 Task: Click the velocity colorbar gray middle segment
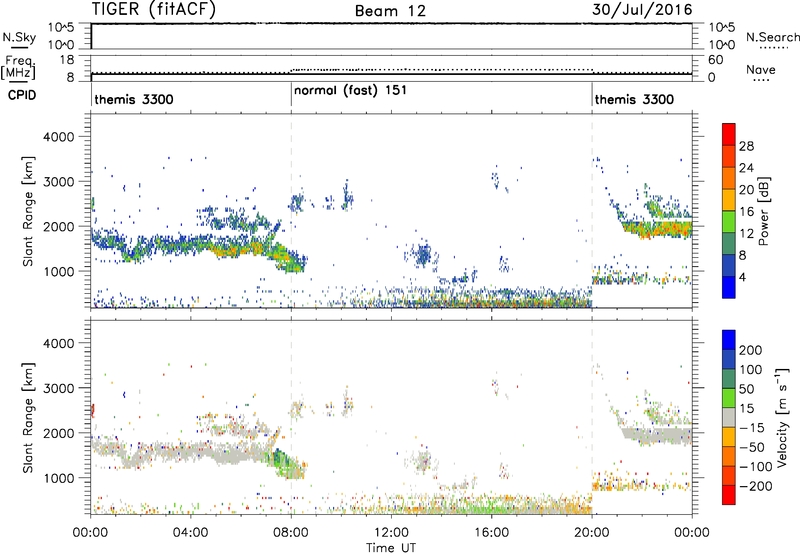click(729, 417)
